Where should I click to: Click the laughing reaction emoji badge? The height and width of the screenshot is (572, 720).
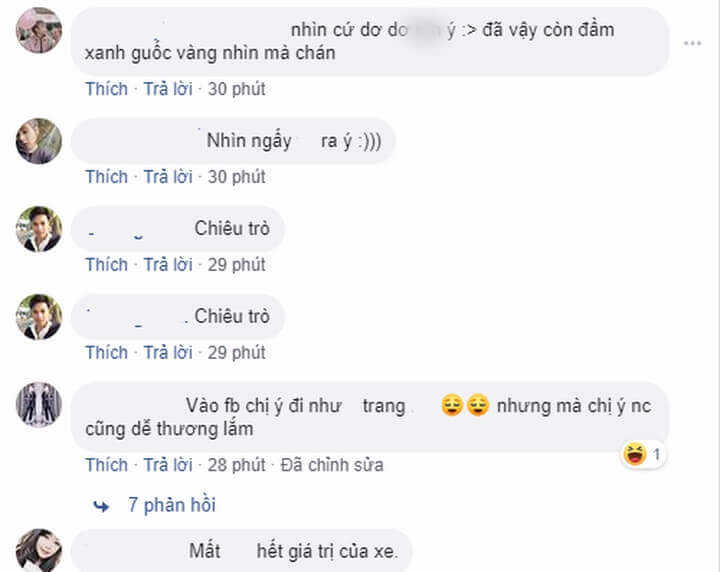point(633,455)
